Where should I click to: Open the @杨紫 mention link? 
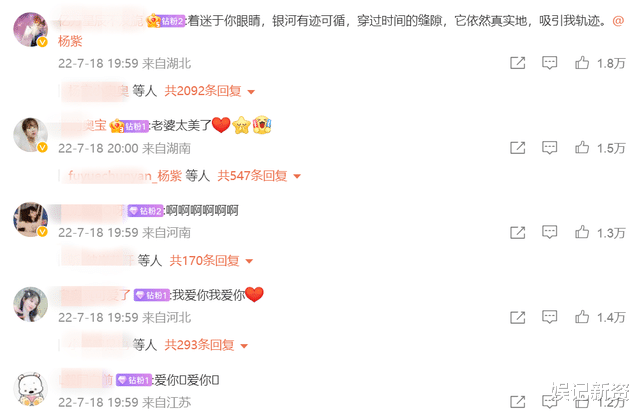click(x=70, y=41)
